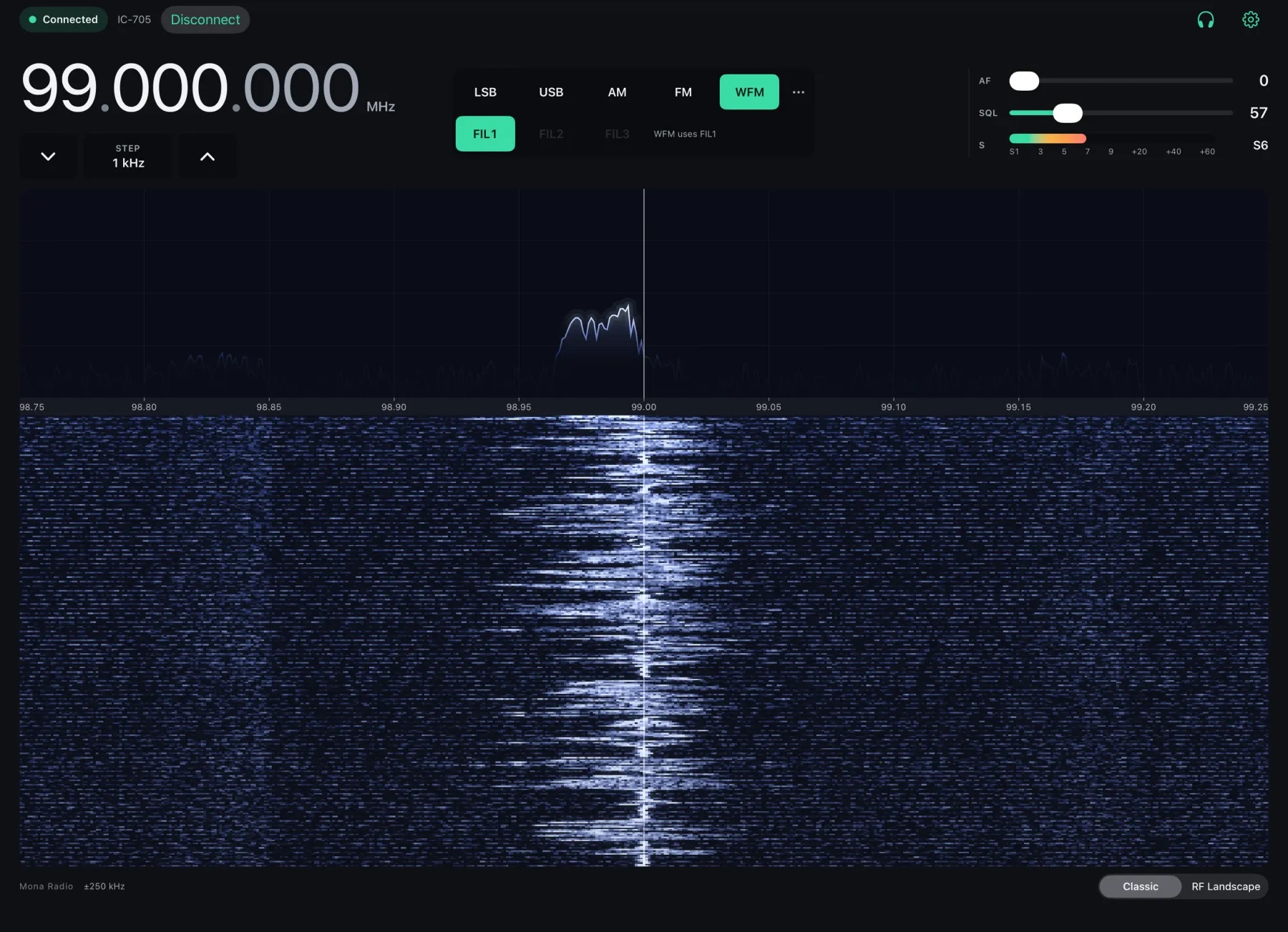
Task: Click the signal peak in spectrum
Action: (x=628, y=306)
